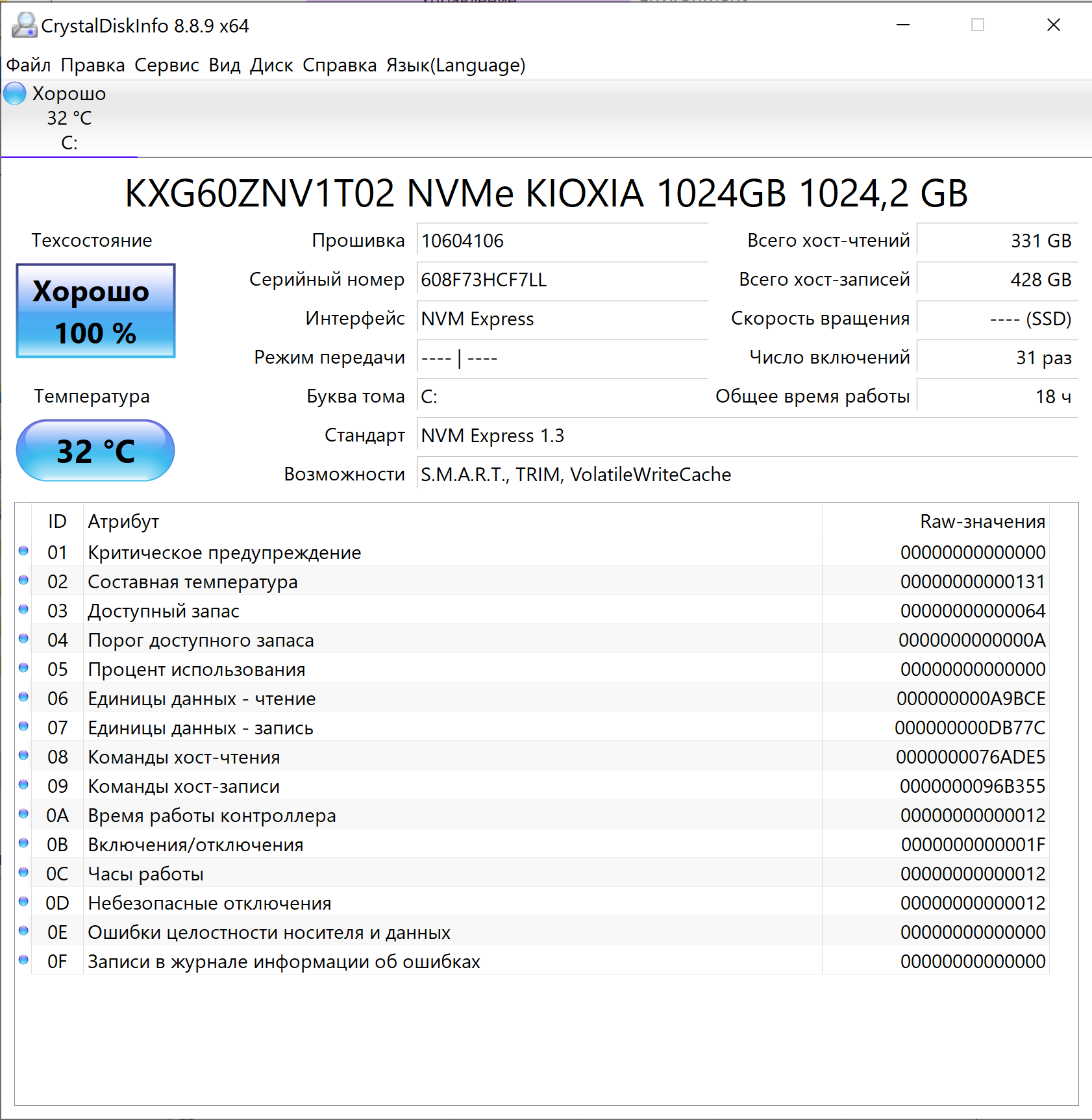Click the drive title KXG60ZNV1T02 NVMe KIOXIA
This screenshot has height=1120, width=1092.
pyautogui.click(x=546, y=193)
